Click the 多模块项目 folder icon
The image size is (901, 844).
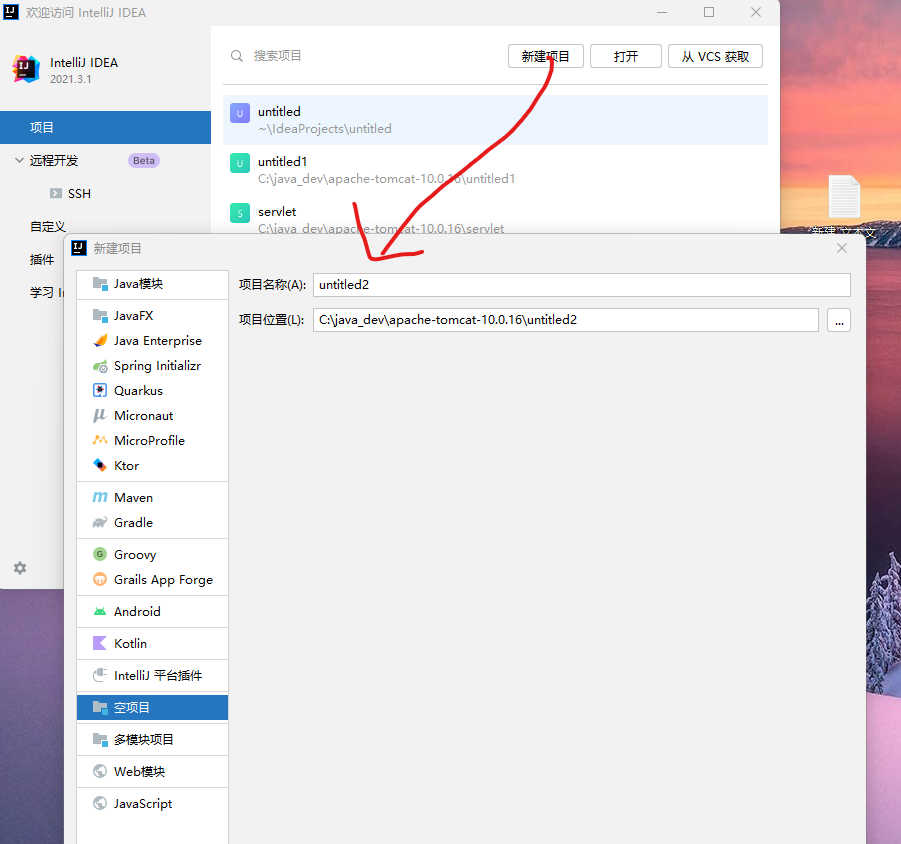pos(100,739)
